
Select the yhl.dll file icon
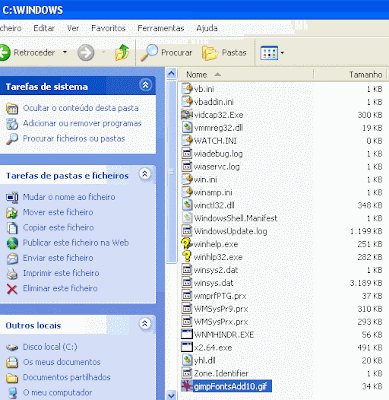(187, 360)
